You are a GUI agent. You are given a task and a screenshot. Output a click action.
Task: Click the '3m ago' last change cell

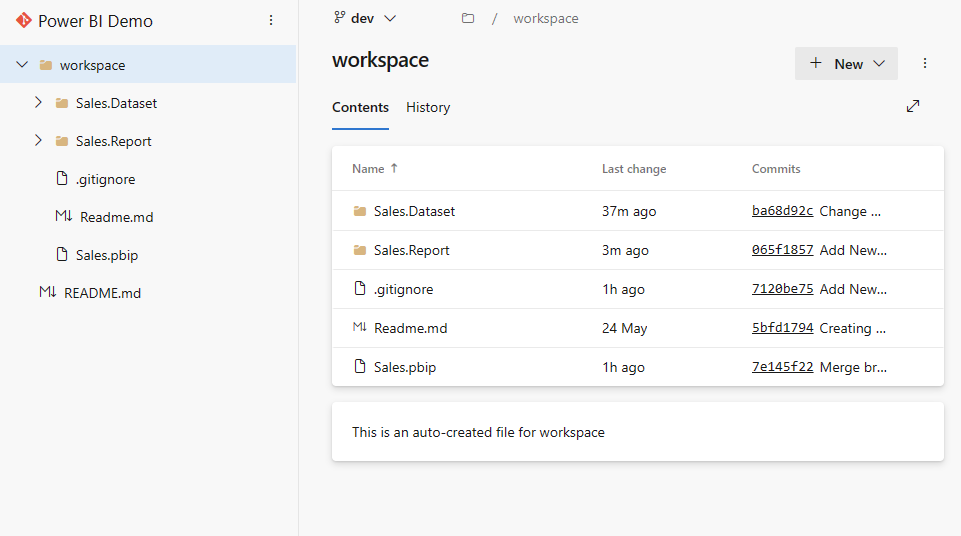(625, 250)
